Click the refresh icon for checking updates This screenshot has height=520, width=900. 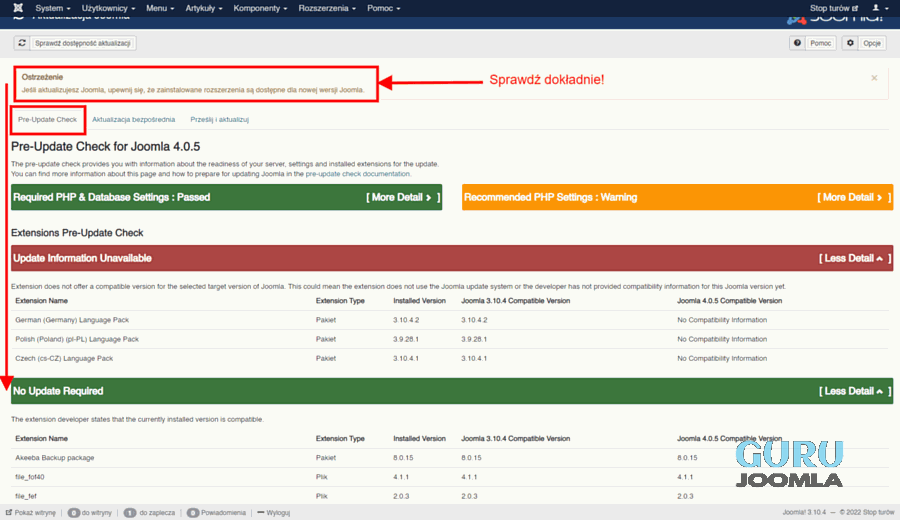tap(22, 43)
